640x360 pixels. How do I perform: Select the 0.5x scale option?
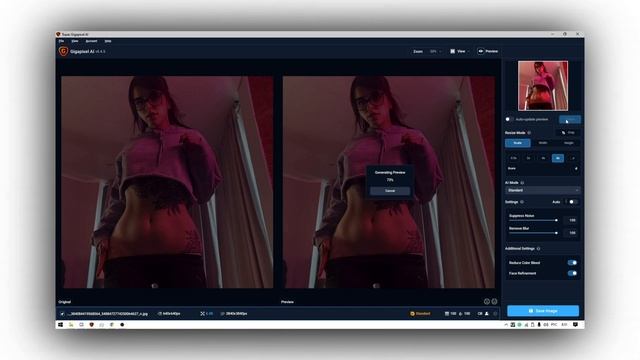pyautogui.click(x=513, y=158)
